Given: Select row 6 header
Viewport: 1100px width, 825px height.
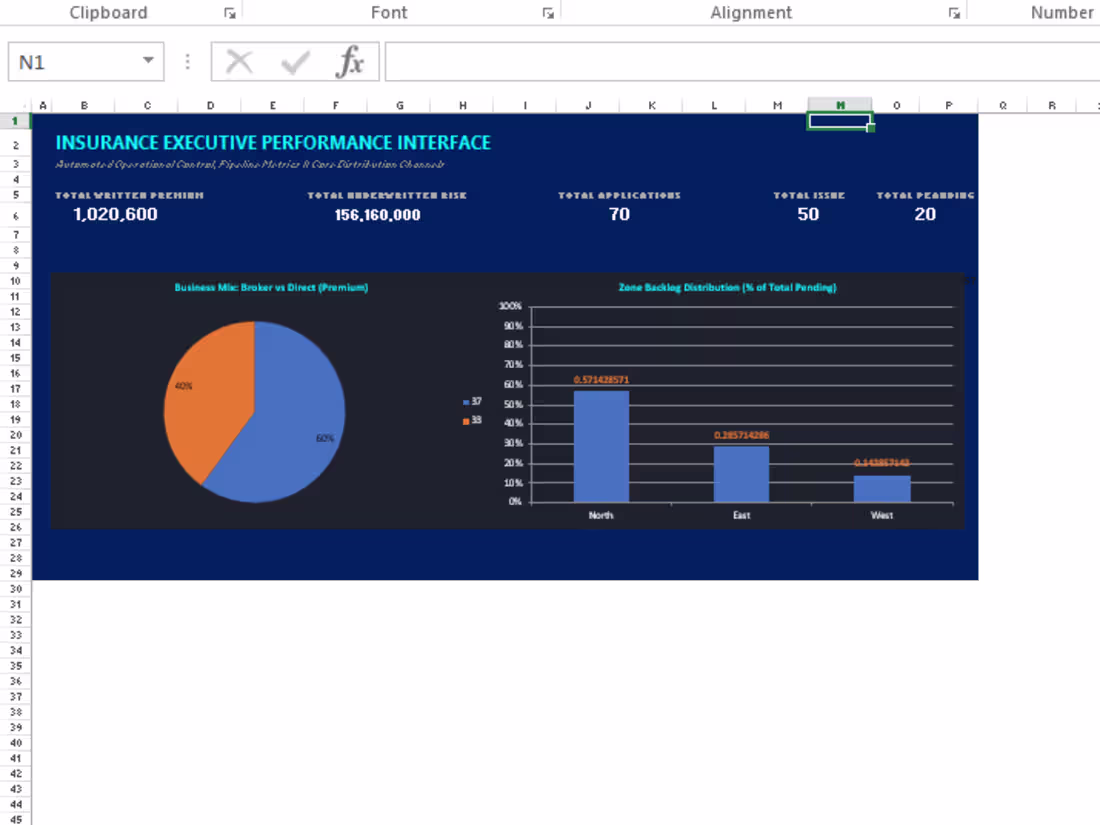Looking at the screenshot, I should click(15, 216).
